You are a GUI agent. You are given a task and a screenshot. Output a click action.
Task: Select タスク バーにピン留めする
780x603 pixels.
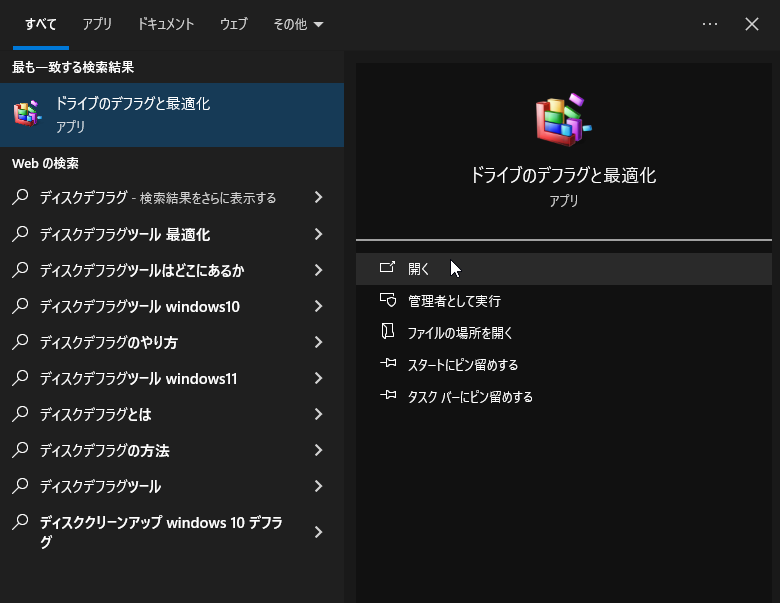coord(564,397)
